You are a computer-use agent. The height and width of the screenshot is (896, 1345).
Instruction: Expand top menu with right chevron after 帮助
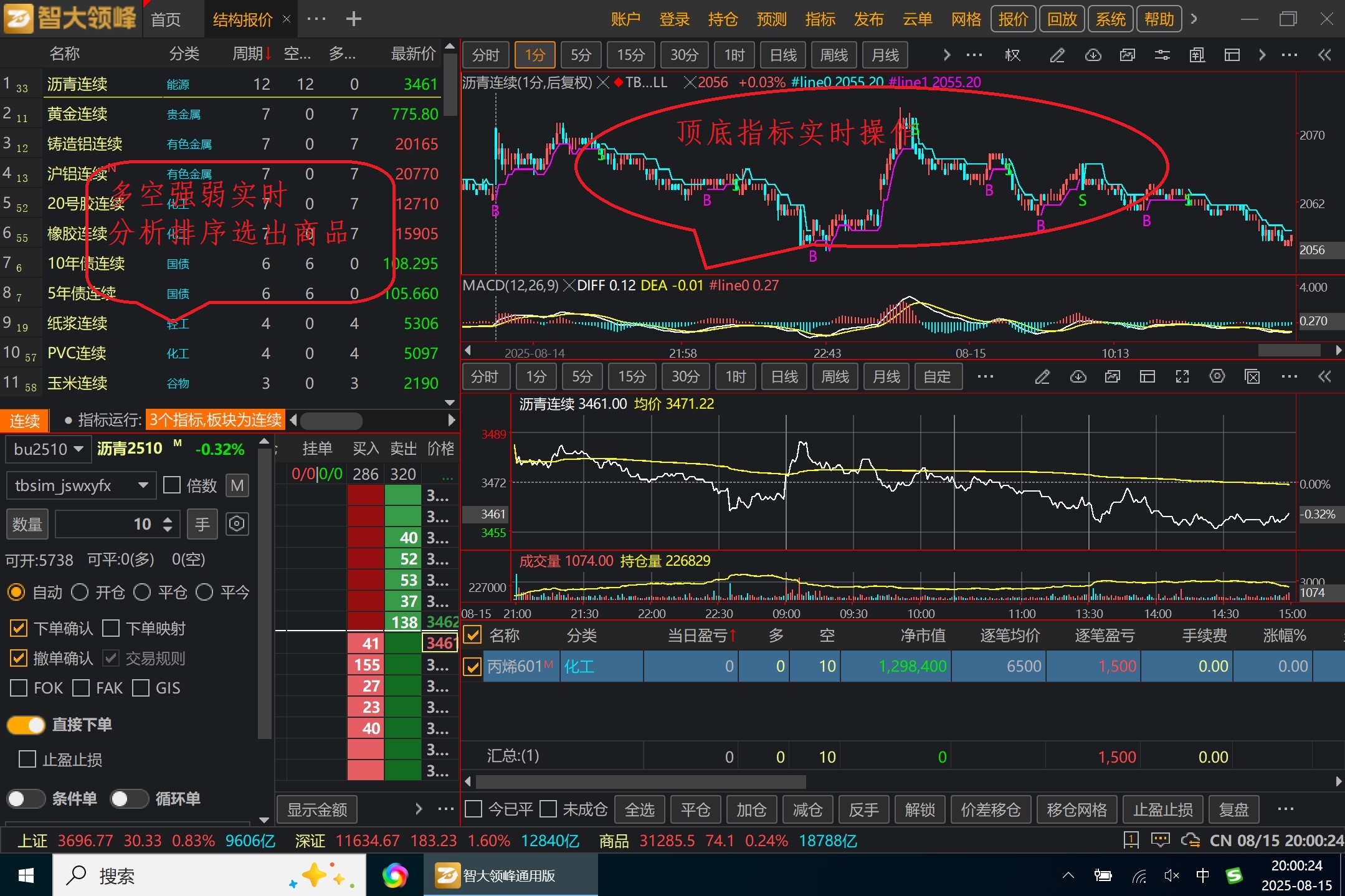coord(1194,19)
